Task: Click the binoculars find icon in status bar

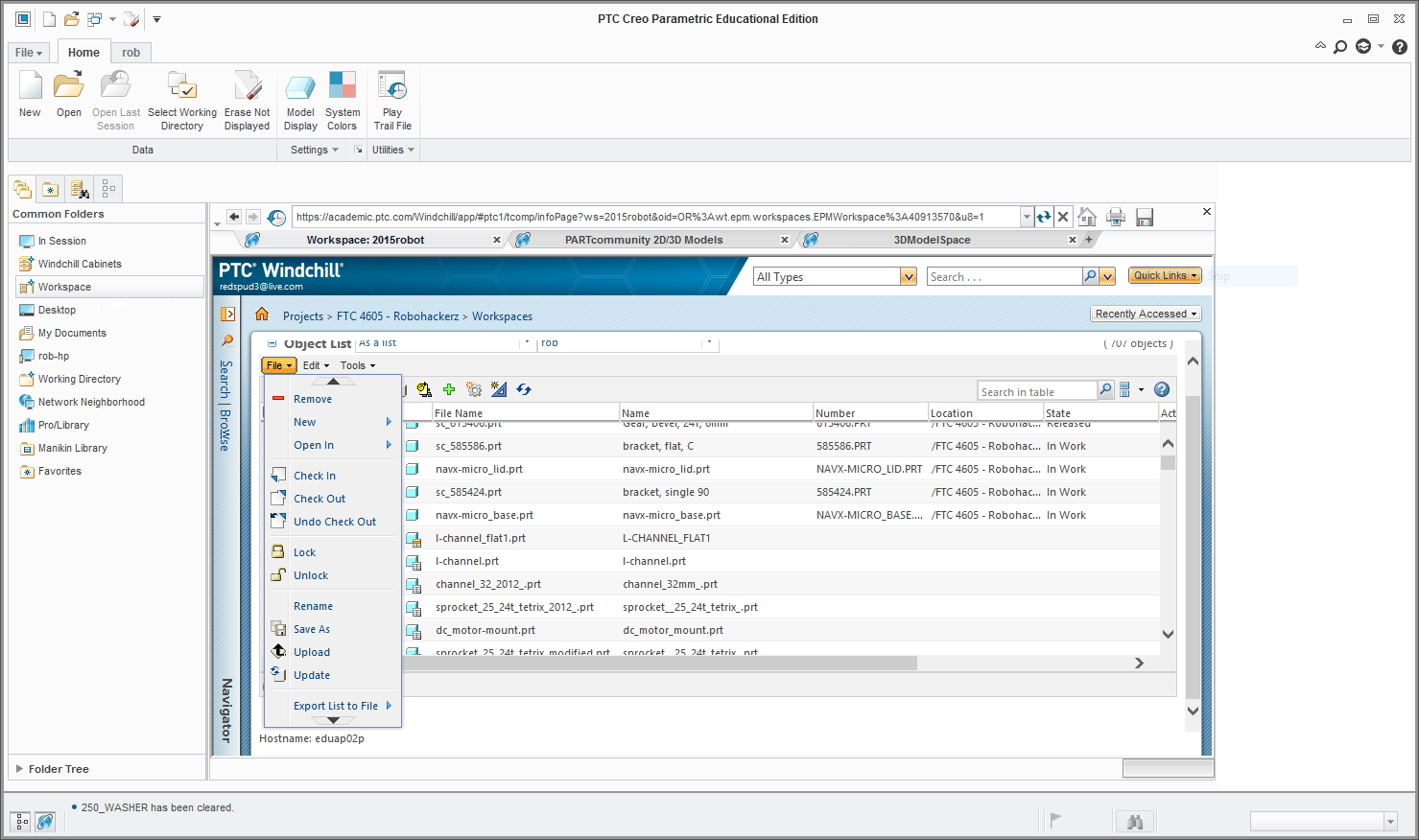Action: coord(1135,821)
